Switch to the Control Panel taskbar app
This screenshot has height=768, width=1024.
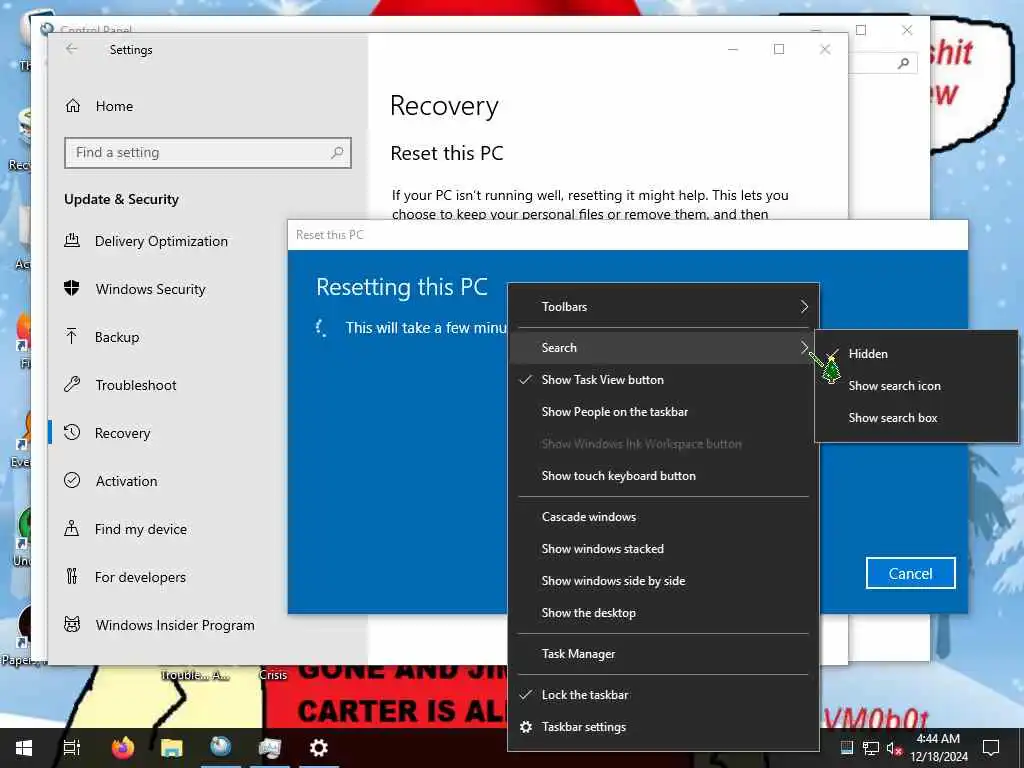point(270,748)
